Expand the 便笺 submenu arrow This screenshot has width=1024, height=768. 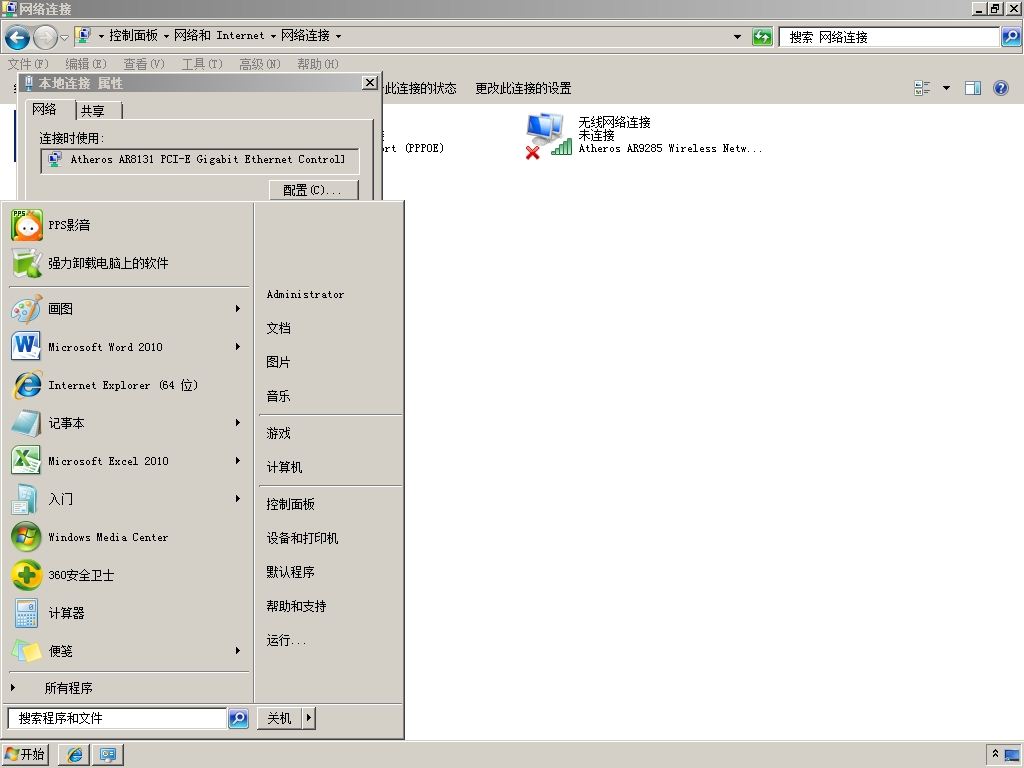click(x=238, y=650)
